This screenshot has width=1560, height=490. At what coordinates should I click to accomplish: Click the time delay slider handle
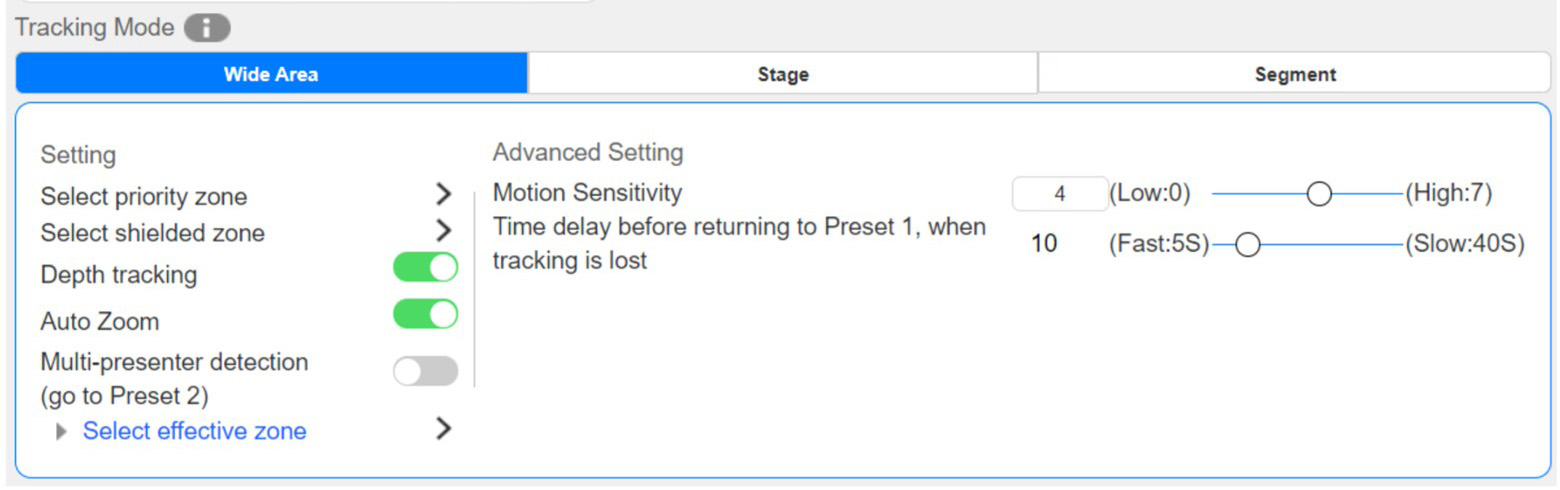pos(1247,244)
